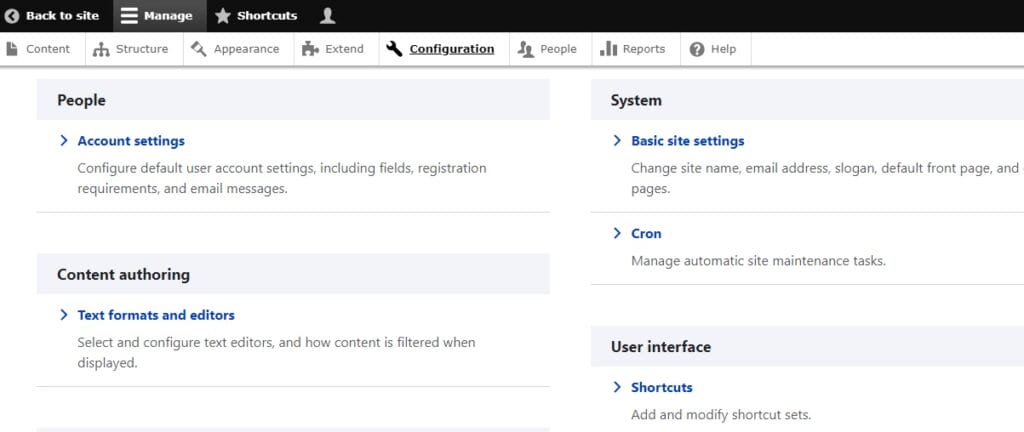The image size is (1024, 432).
Task: Open the Content menu label
Action: (x=48, y=49)
